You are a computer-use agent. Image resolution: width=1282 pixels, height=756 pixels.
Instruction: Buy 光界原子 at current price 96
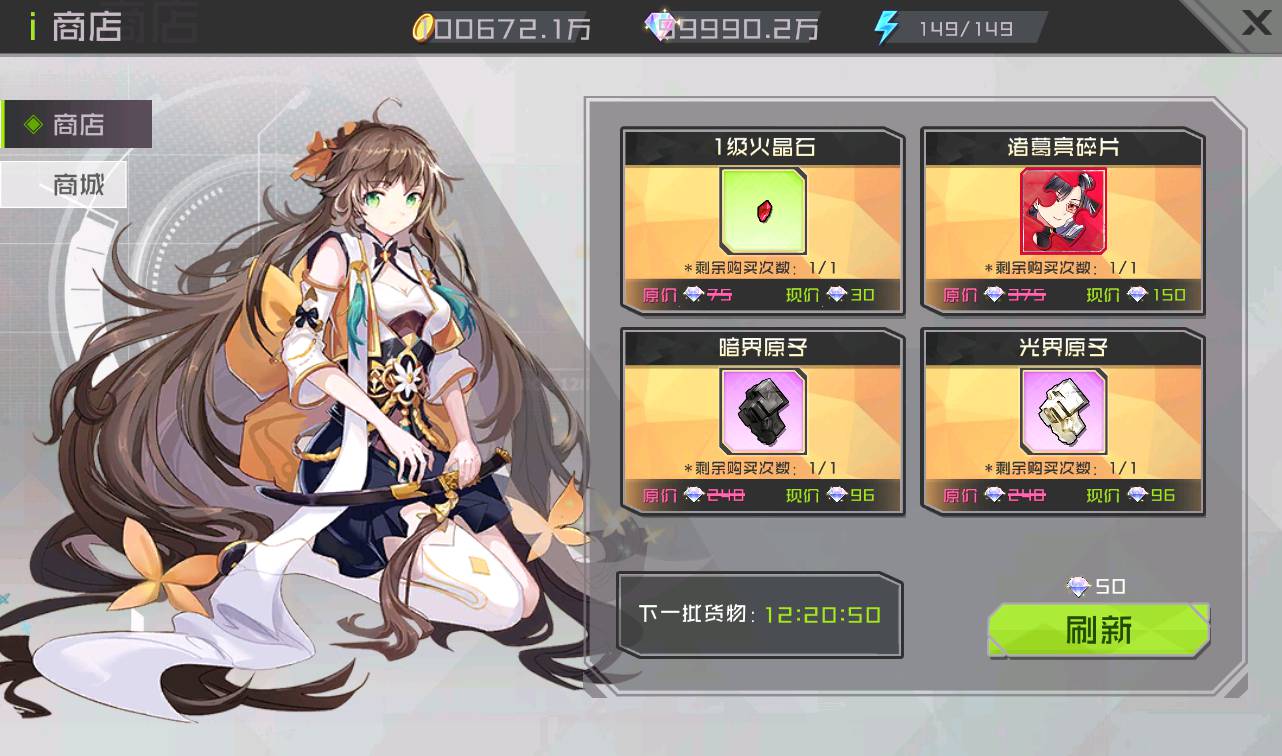[1131, 495]
